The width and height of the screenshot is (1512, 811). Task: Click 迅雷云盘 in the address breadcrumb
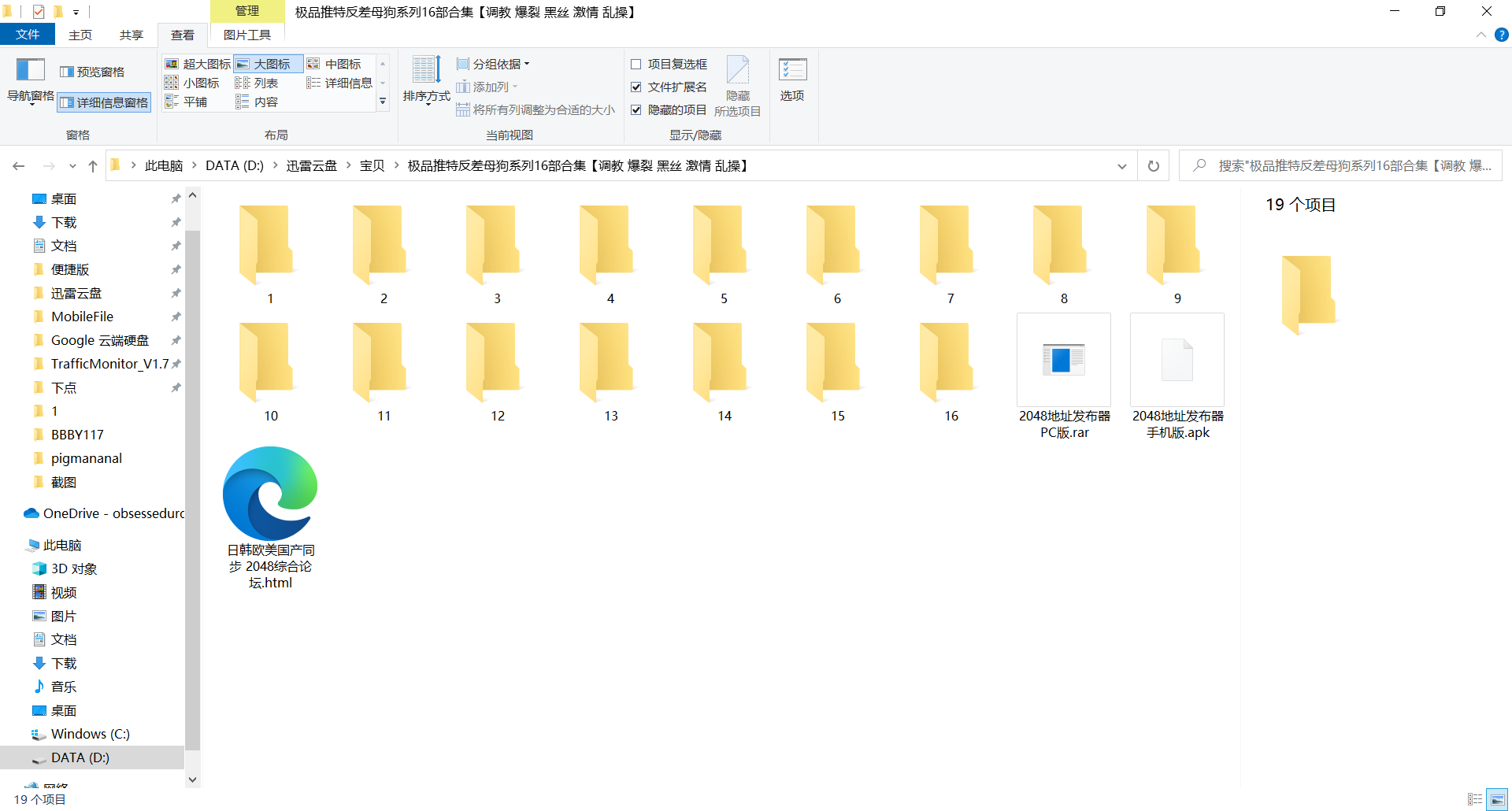click(x=311, y=166)
